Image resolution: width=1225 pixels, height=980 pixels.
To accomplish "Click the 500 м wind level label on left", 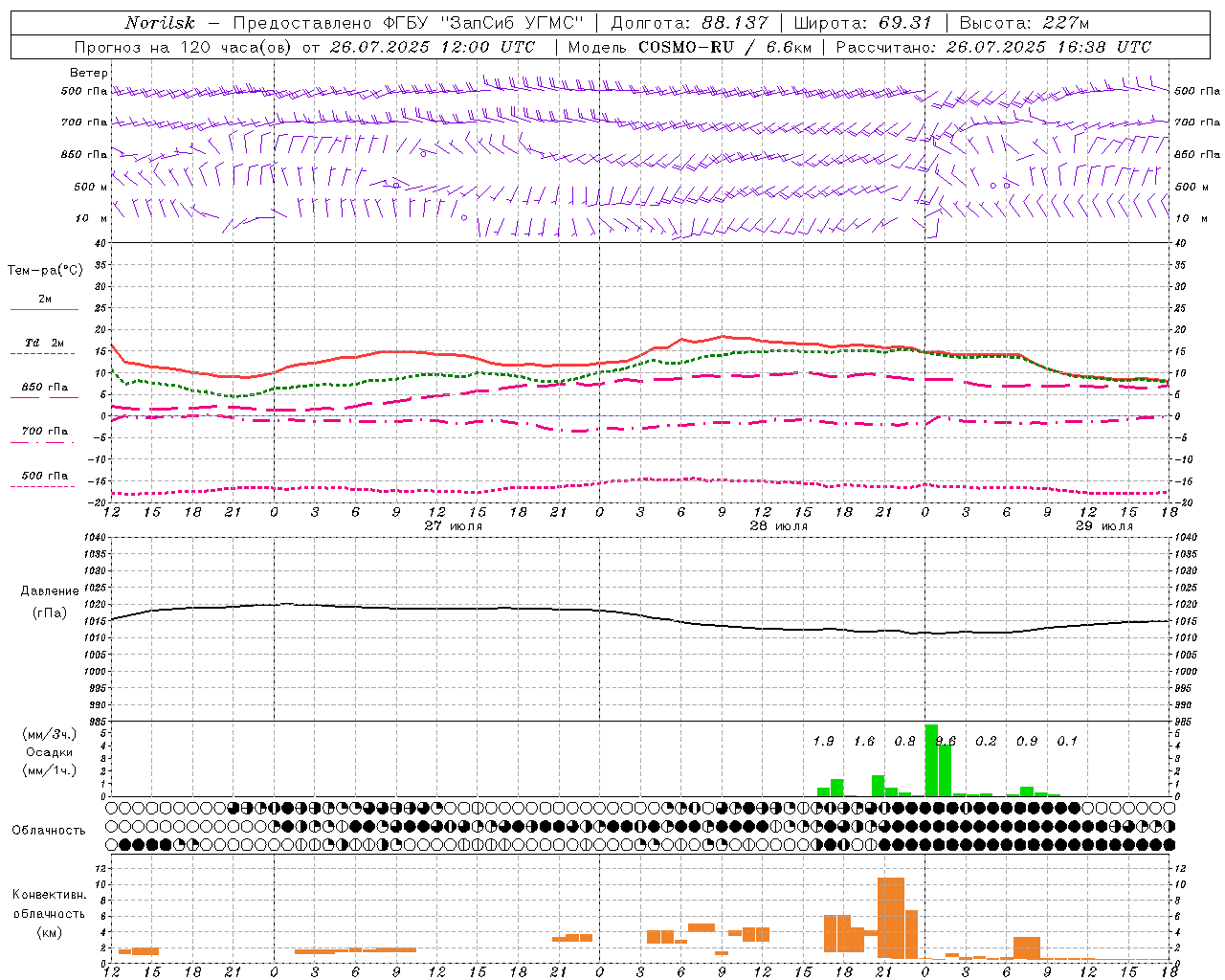I will (x=91, y=187).
